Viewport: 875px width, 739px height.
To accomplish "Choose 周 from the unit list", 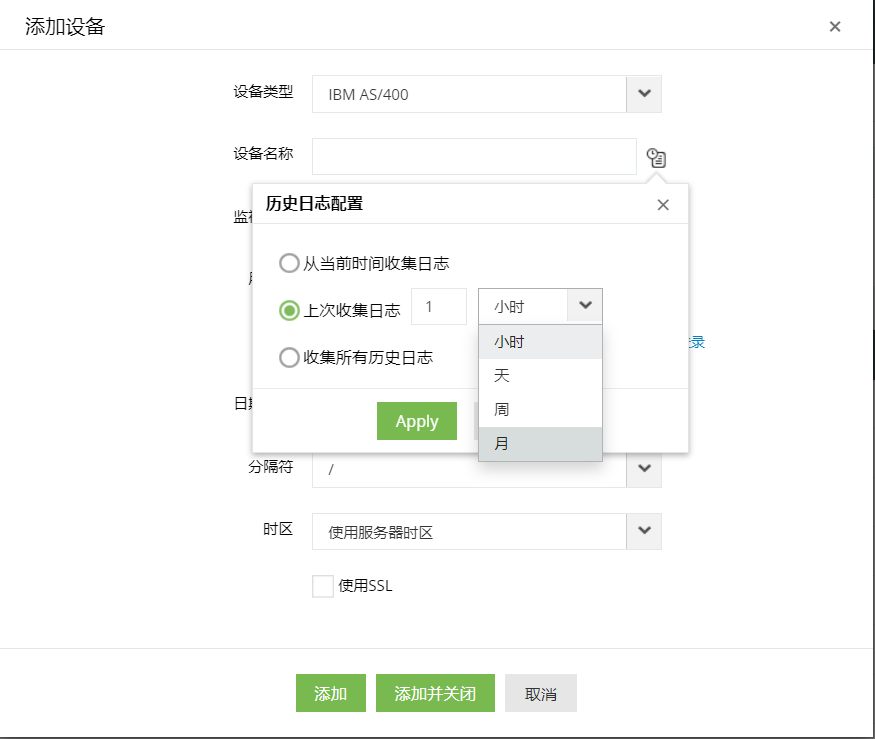I will [x=540, y=410].
